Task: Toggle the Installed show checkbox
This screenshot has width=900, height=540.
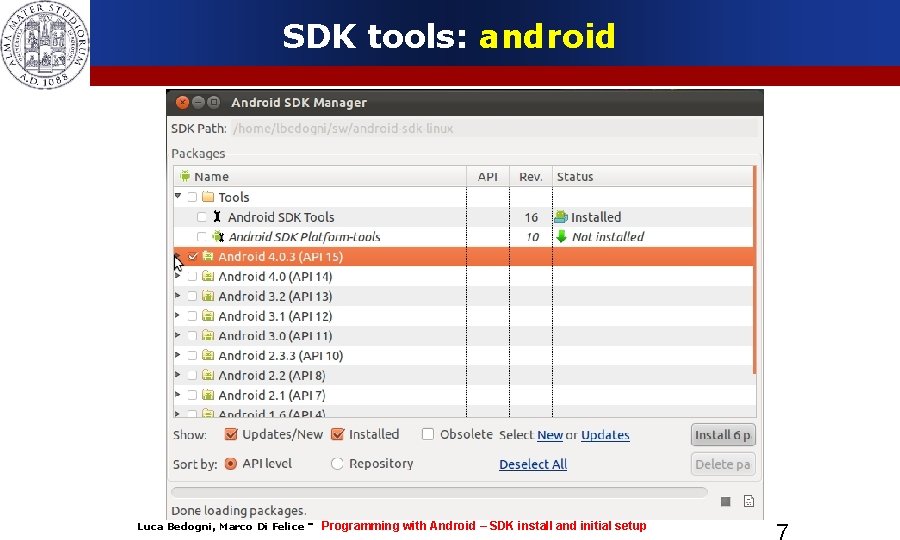Action: (338, 434)
